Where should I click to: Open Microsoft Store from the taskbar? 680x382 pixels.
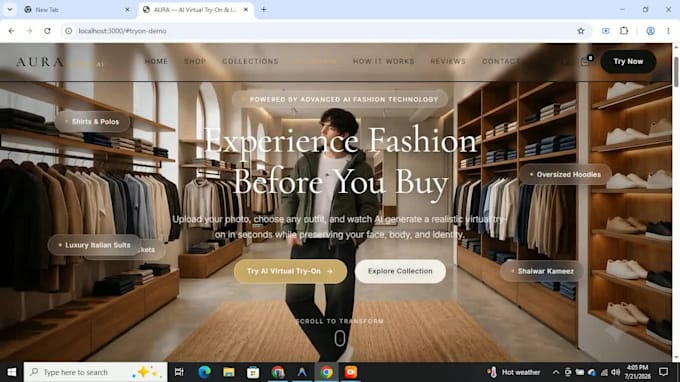253,372
